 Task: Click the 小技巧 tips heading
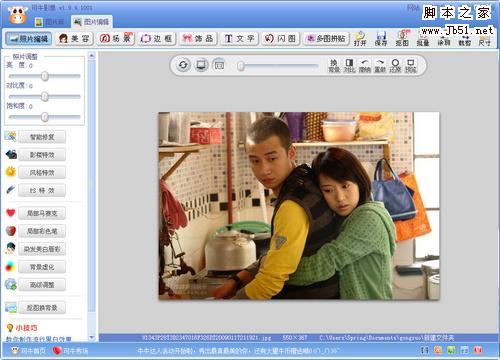click(x=26, y=328)
